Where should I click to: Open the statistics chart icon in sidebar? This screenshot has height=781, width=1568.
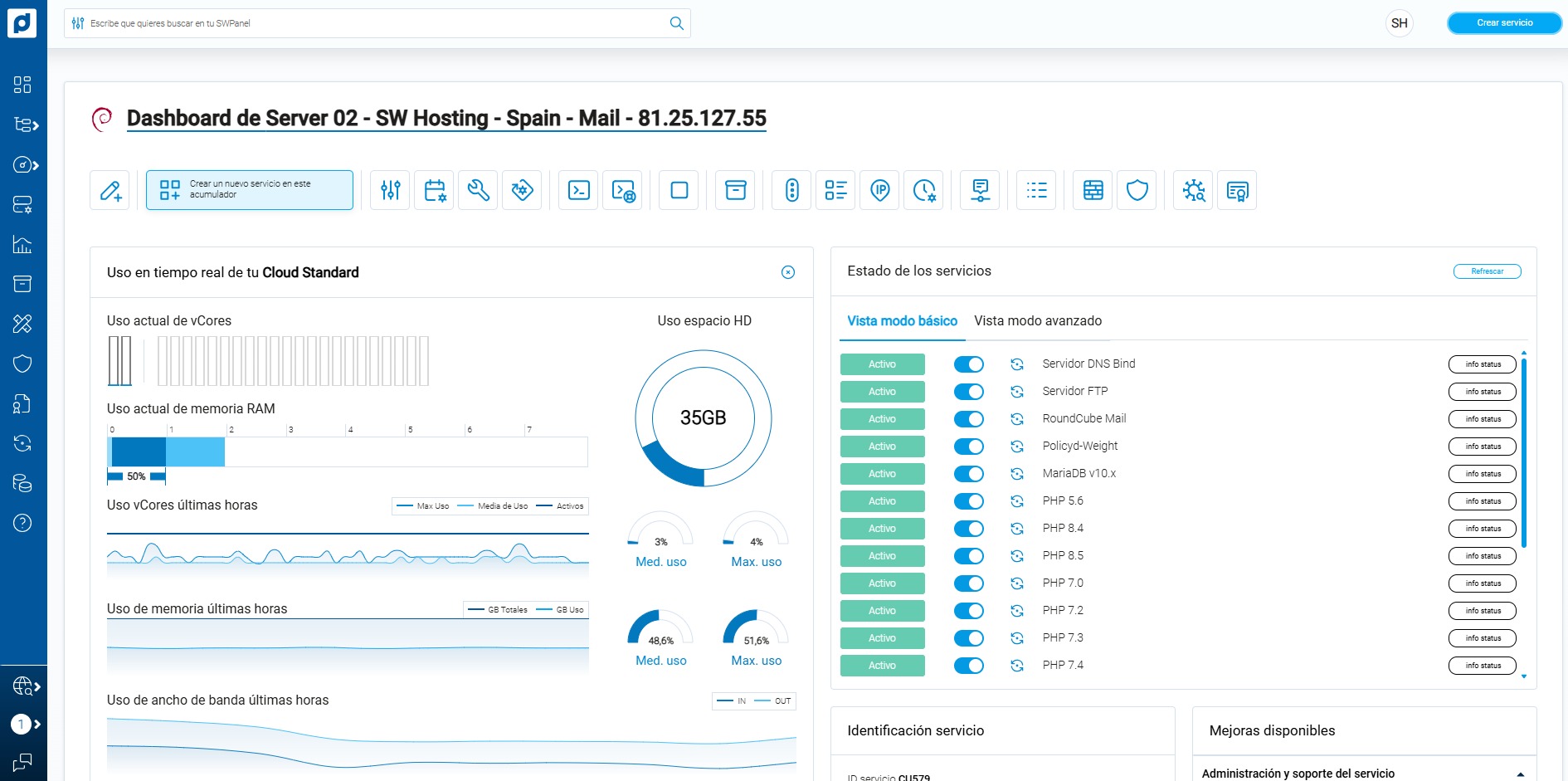(x=22, y=244)
